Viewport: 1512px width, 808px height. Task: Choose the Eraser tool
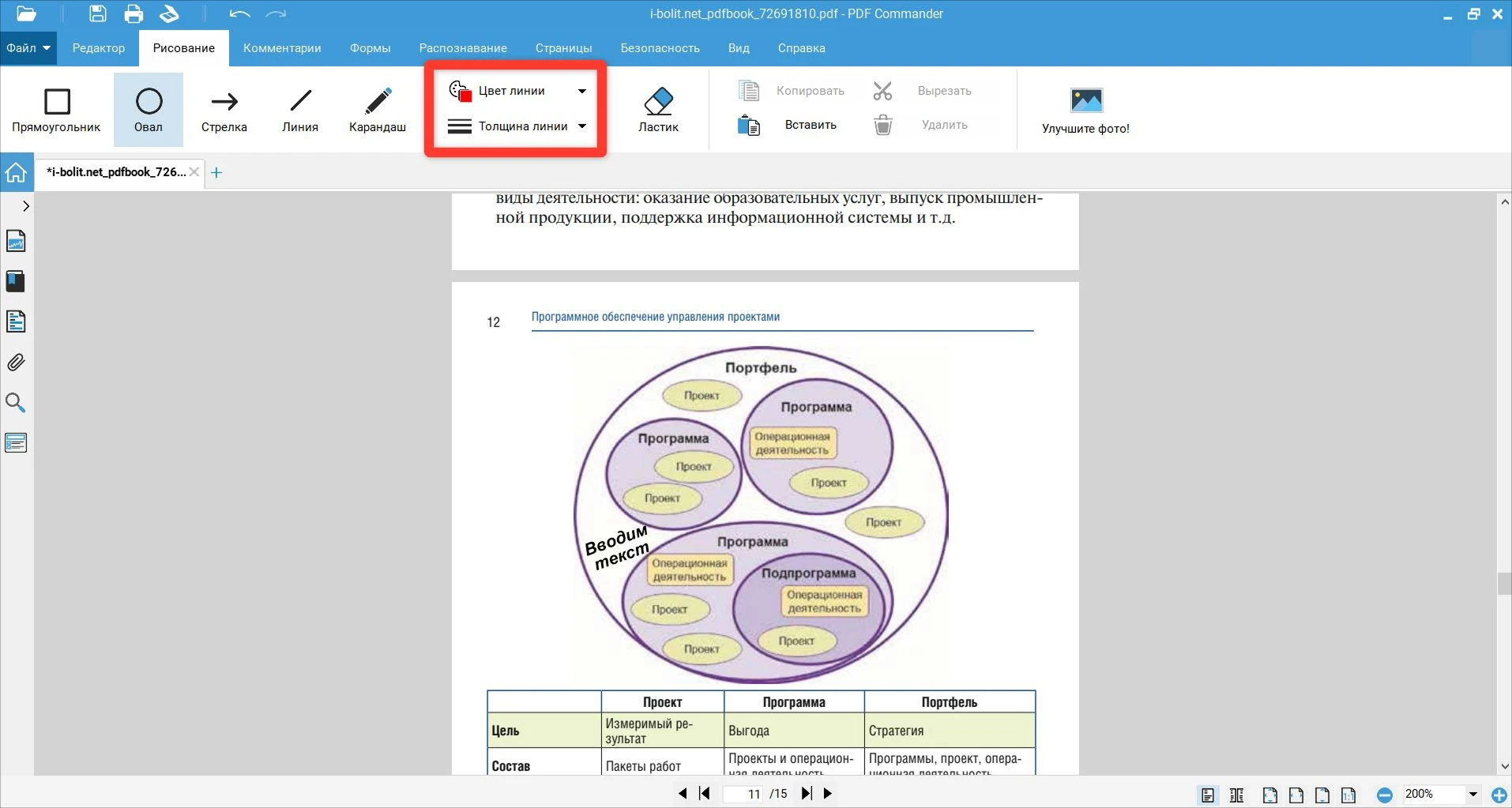point(658,110)
